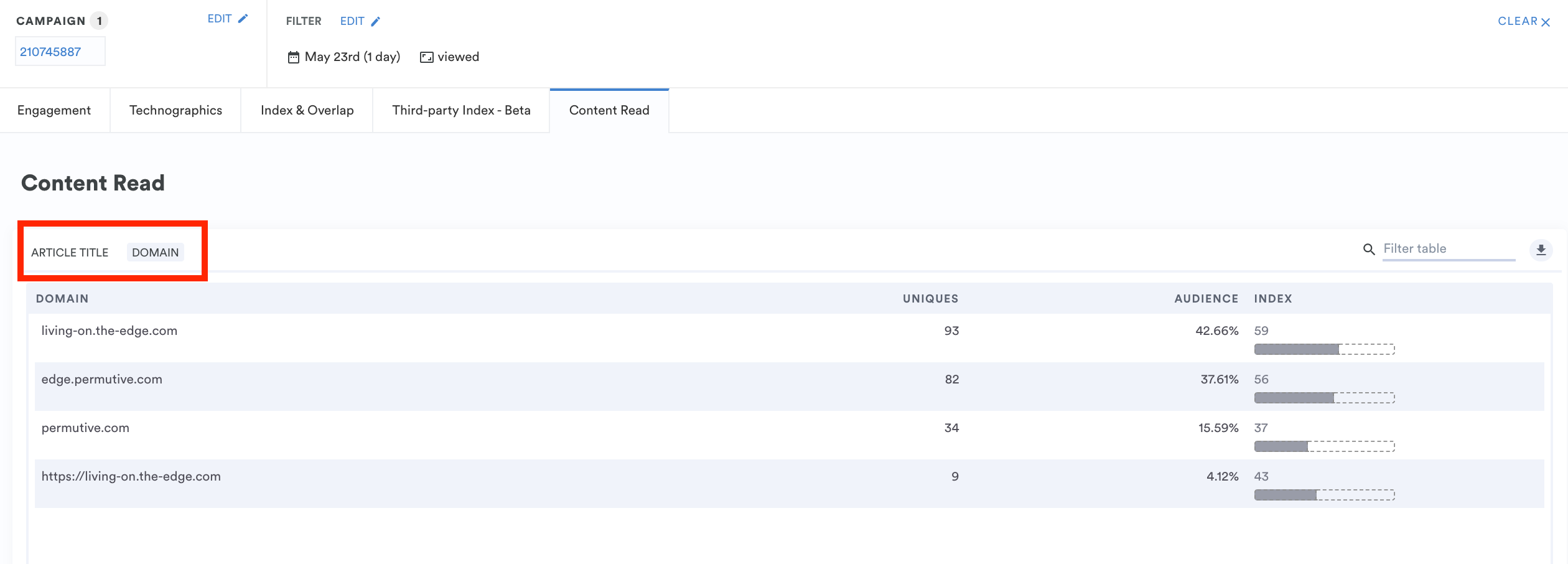The image size is (1568, 564).
Task: Click the pencil icon beside Campaign EDIT
Action: coord(243,19)
